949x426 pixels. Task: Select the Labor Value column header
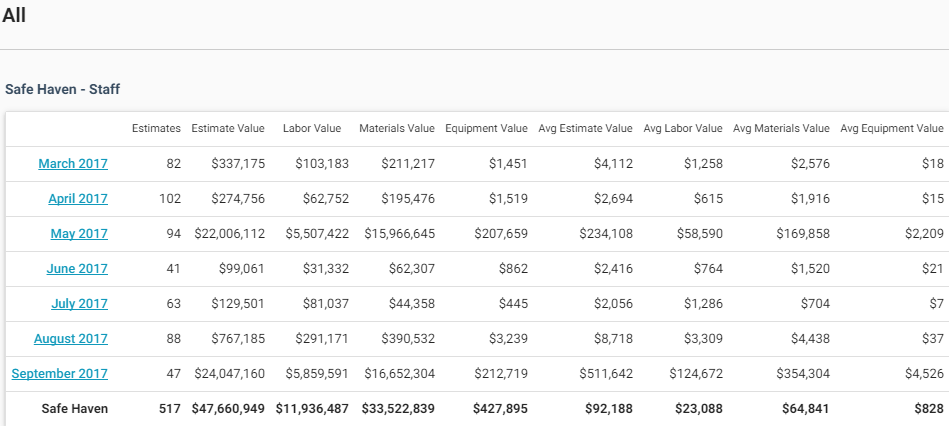[312, 128]
